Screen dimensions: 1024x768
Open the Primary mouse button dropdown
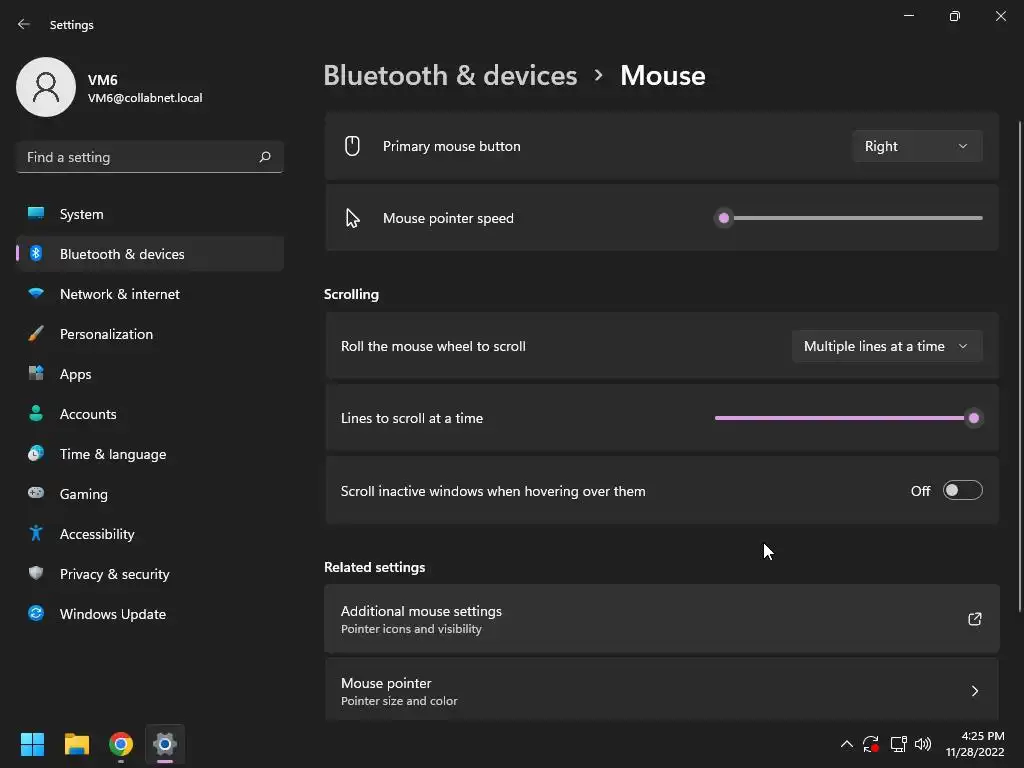[x=917, y=146]
